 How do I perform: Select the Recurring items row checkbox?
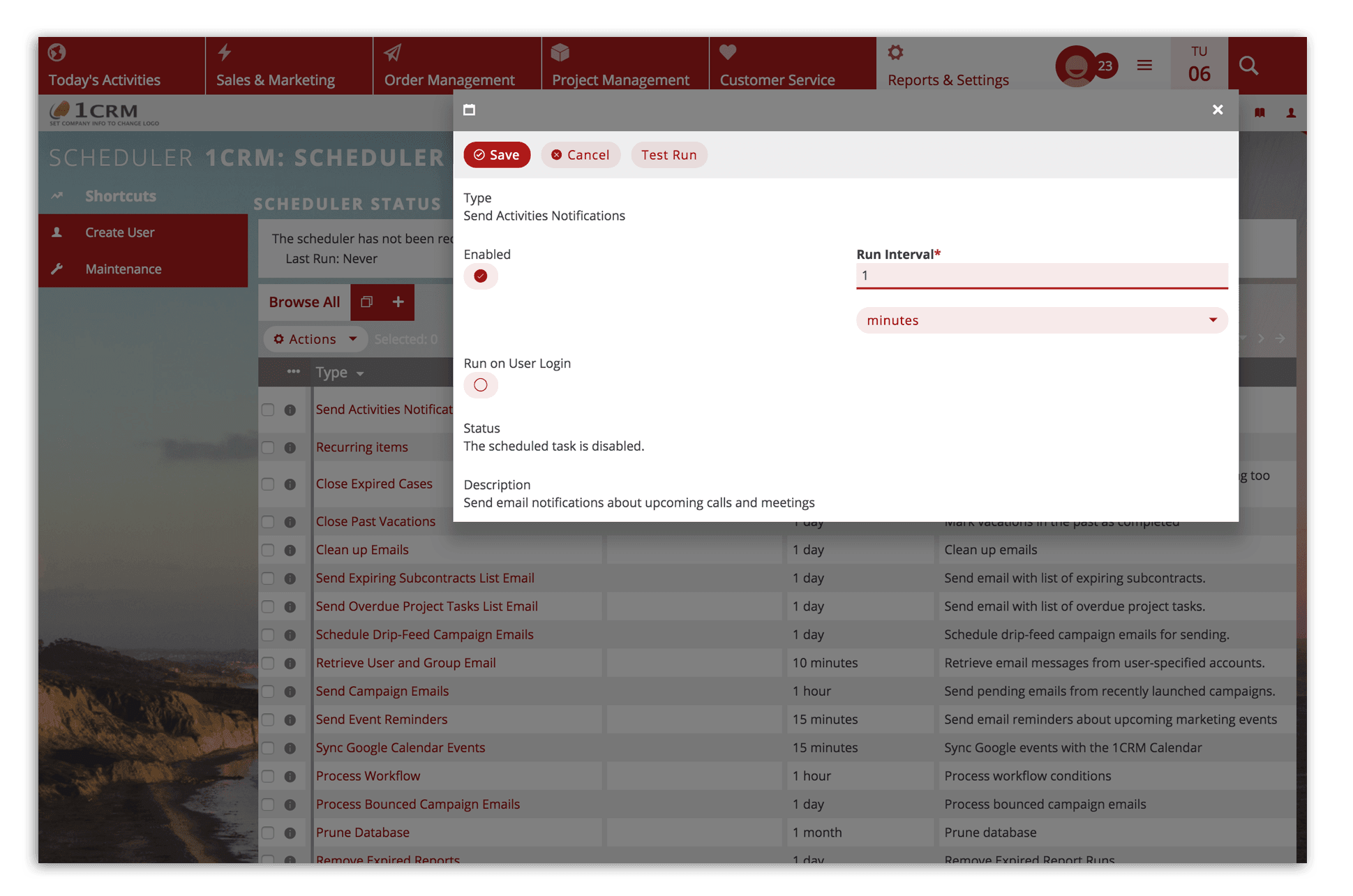268,447
